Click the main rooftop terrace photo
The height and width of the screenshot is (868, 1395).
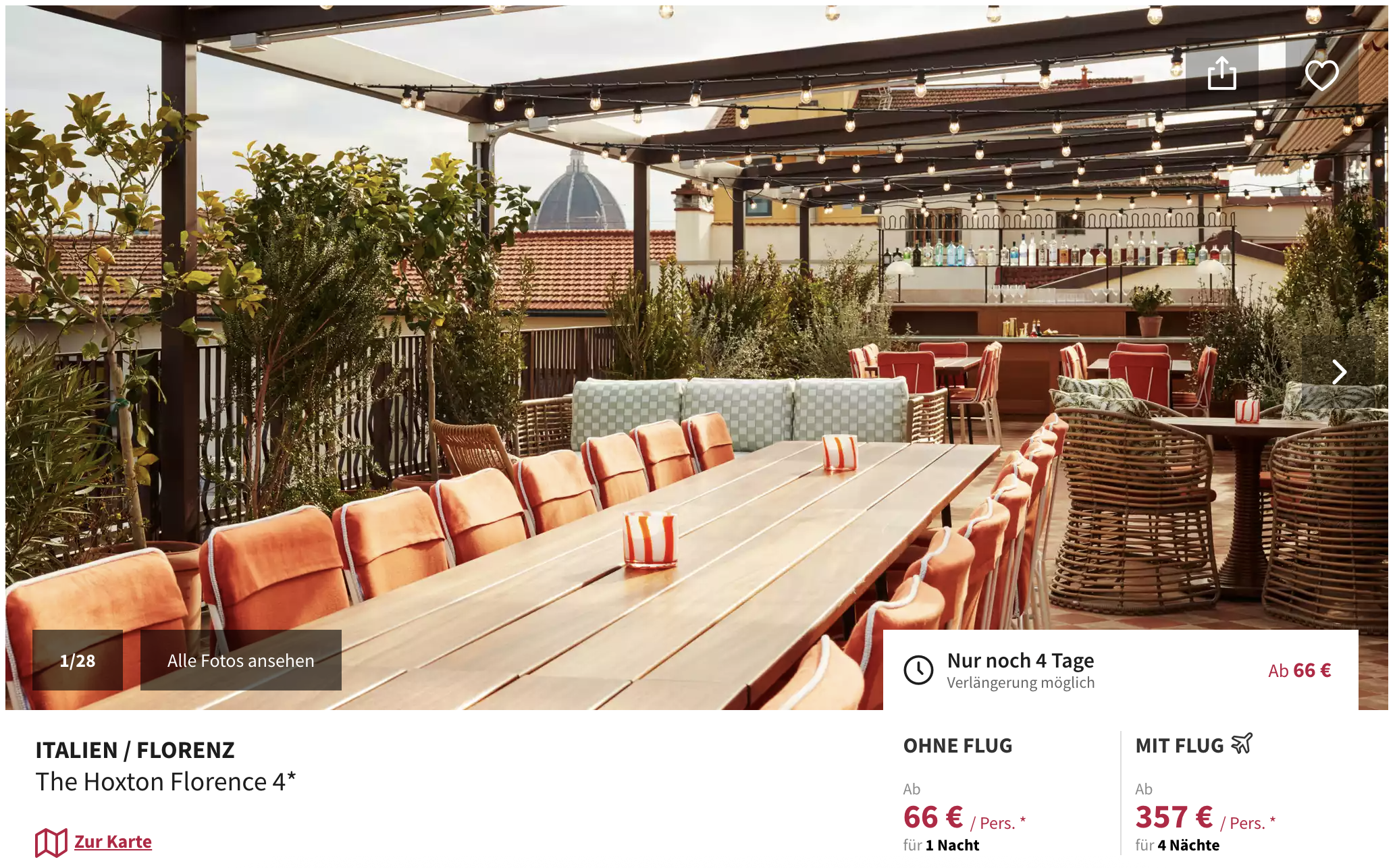697,337
